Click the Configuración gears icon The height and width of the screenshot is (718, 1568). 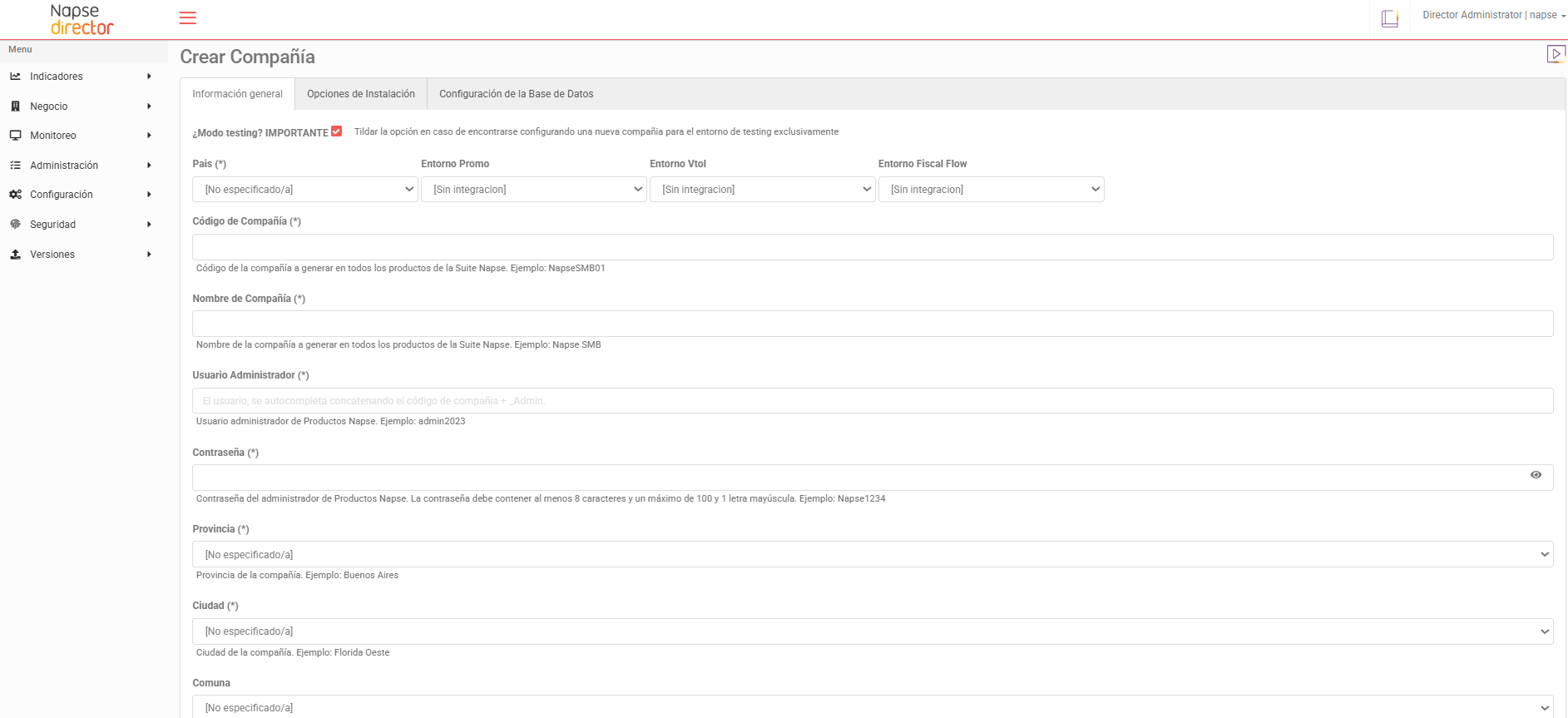pos(15,195)
